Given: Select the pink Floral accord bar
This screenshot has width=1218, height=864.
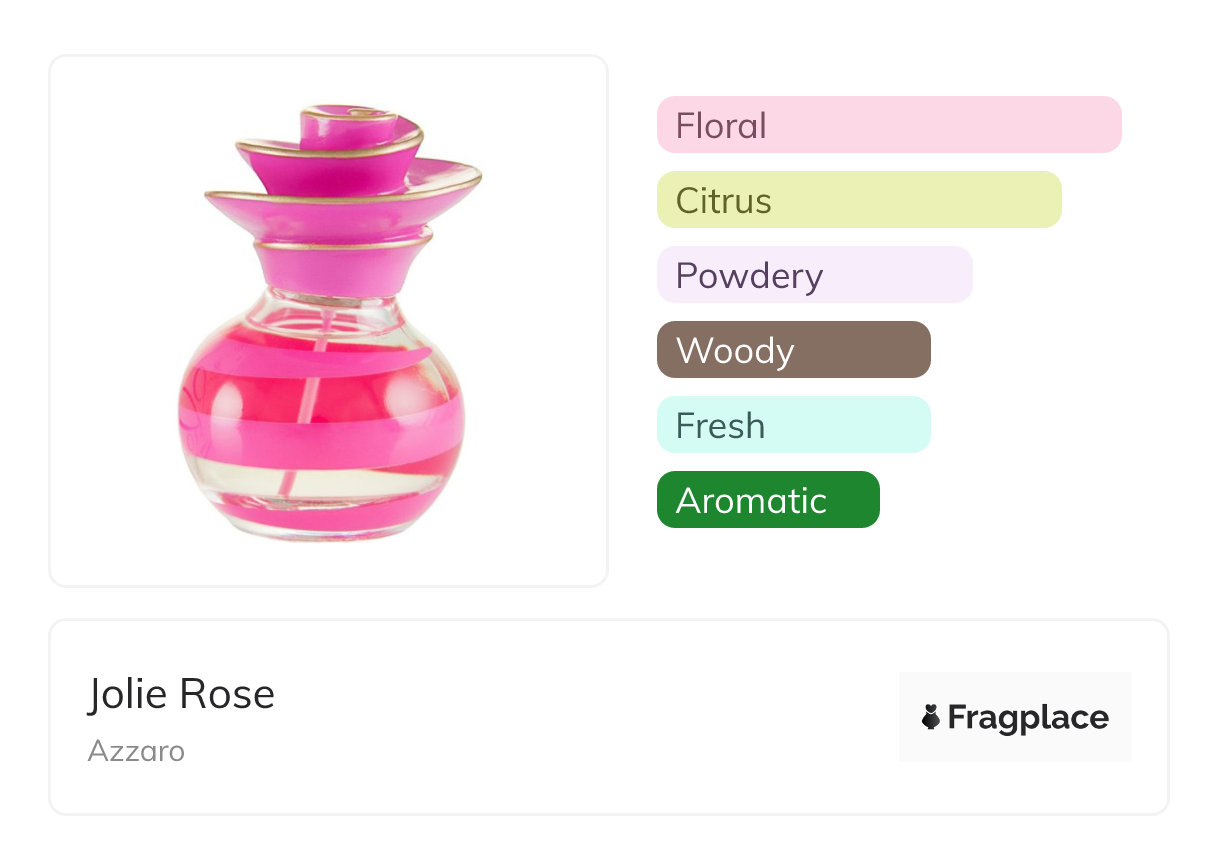Looking at the screenshot, I should tap(888, 125).
